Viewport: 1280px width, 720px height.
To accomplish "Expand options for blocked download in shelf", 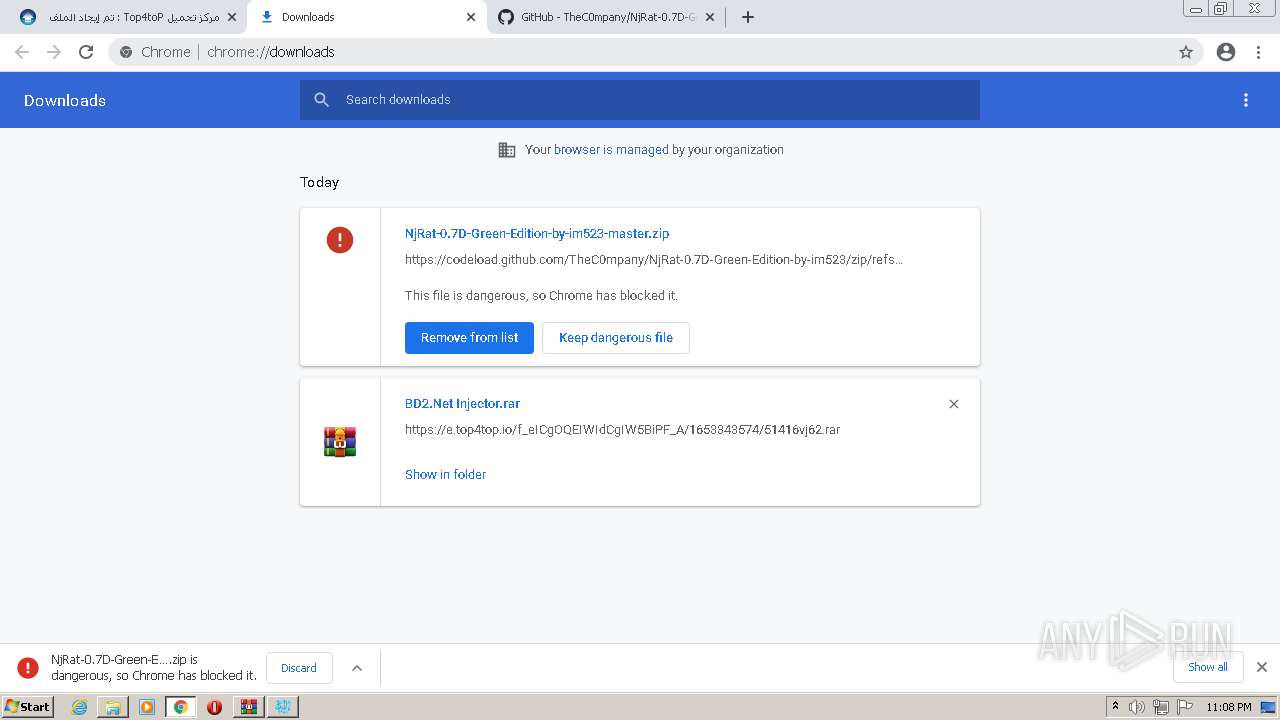I will 357,668.
